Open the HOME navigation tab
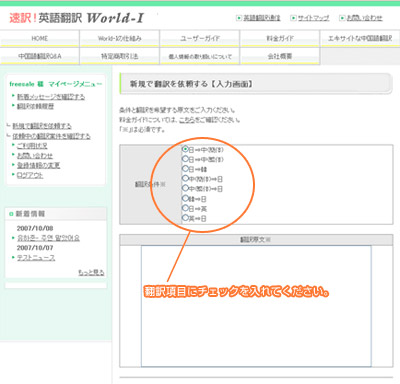Image resolution: width=400 pixels, height=384 pixels. pyautogui.click(x=40, y=38)
